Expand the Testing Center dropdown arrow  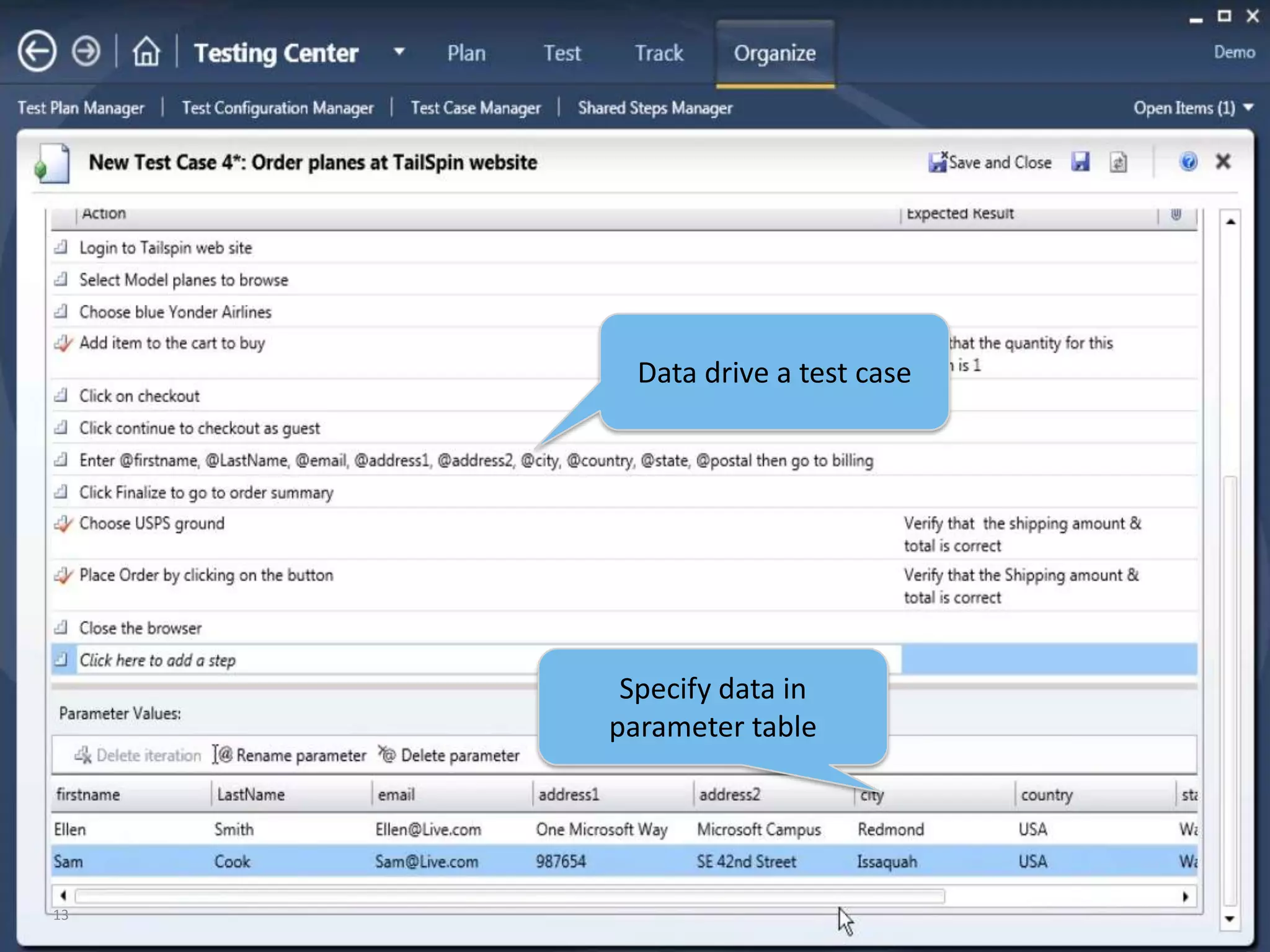399,52
